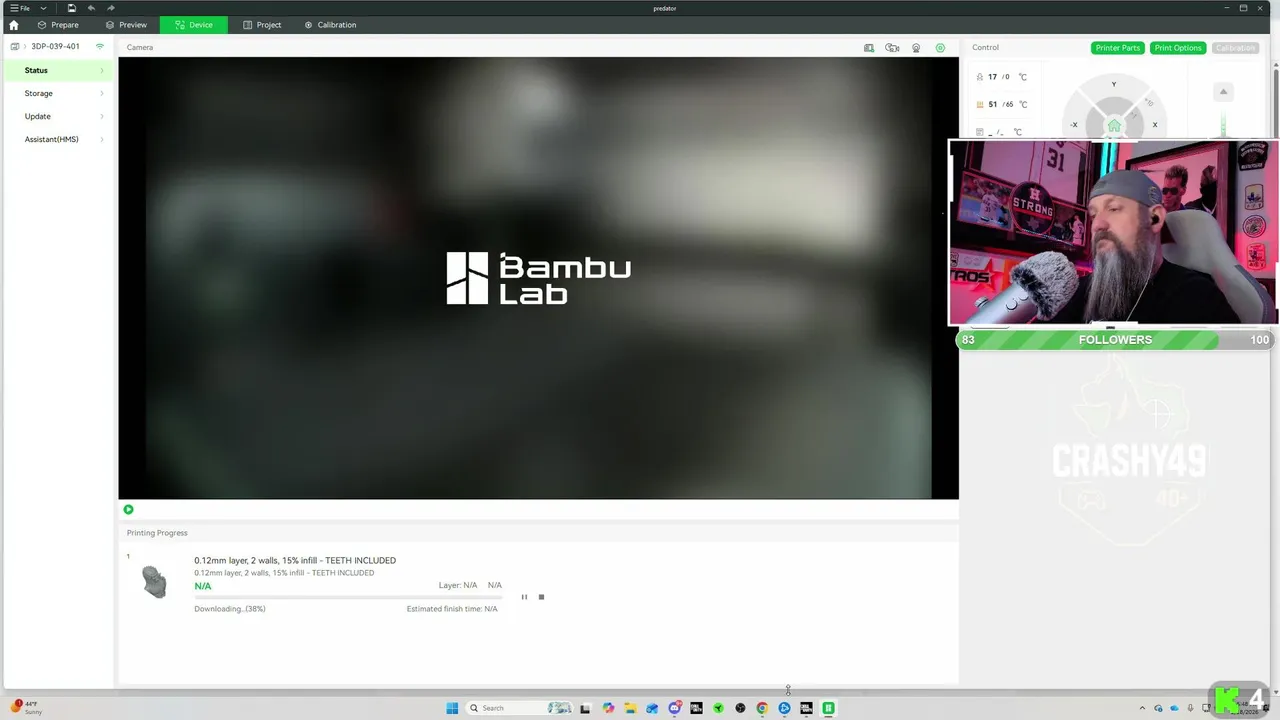
Task: Toggle the timelapse camera icon
Action: (916, 48)
